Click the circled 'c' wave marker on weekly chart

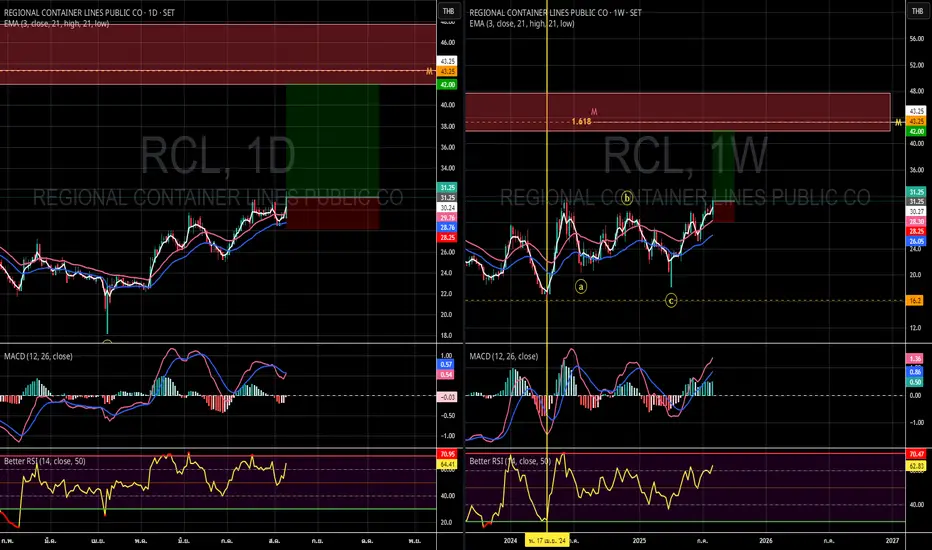(x=670, y=300)
